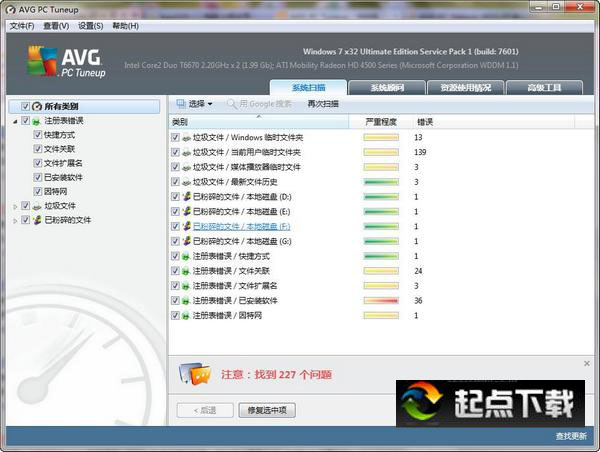The height and width of the screenshot is (452, 600).
Task: Click the error count 139
Action: point(420,152)
